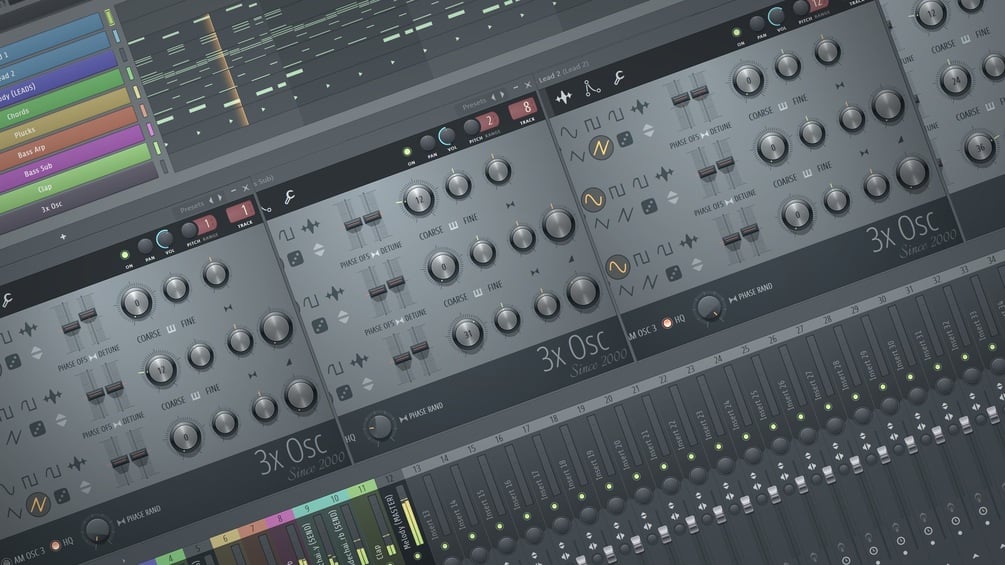The height and width of the screenshot is (565, 1005).
Task: Click up/down arrows on Lead 2 top oscillator
Action: (x=648, y=130)
